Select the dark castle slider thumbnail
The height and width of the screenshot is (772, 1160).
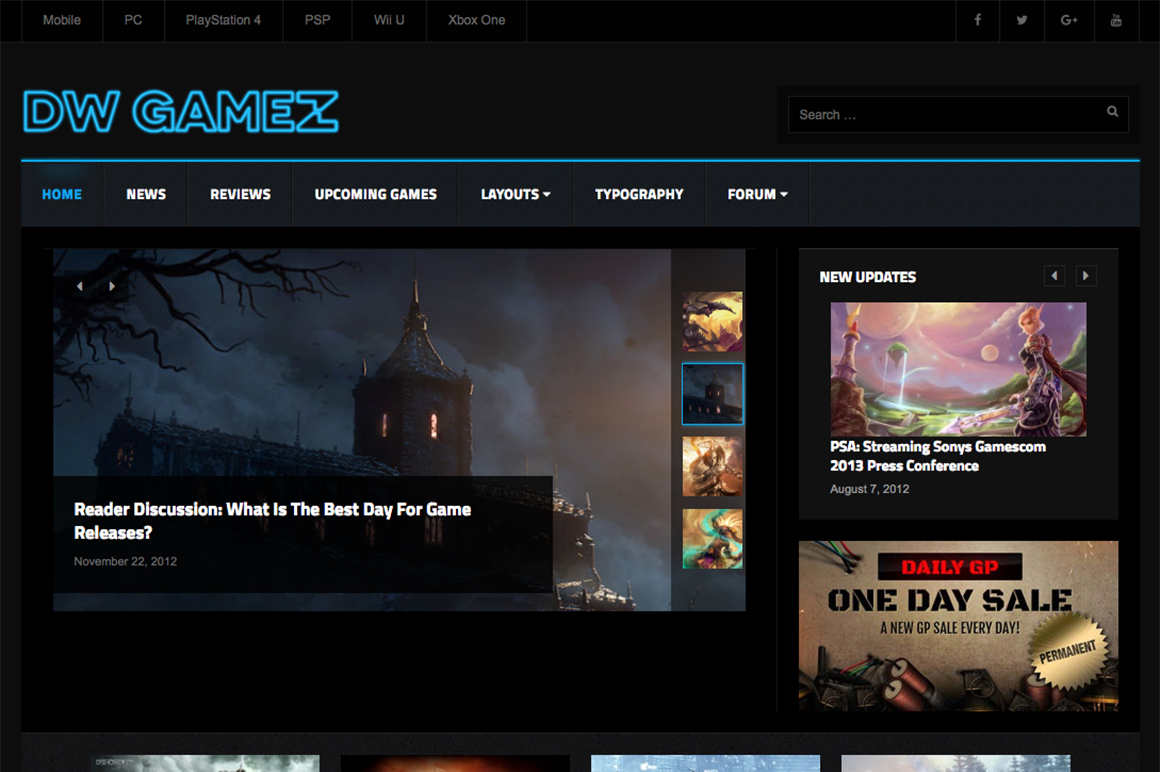click(x=712, y=394)
